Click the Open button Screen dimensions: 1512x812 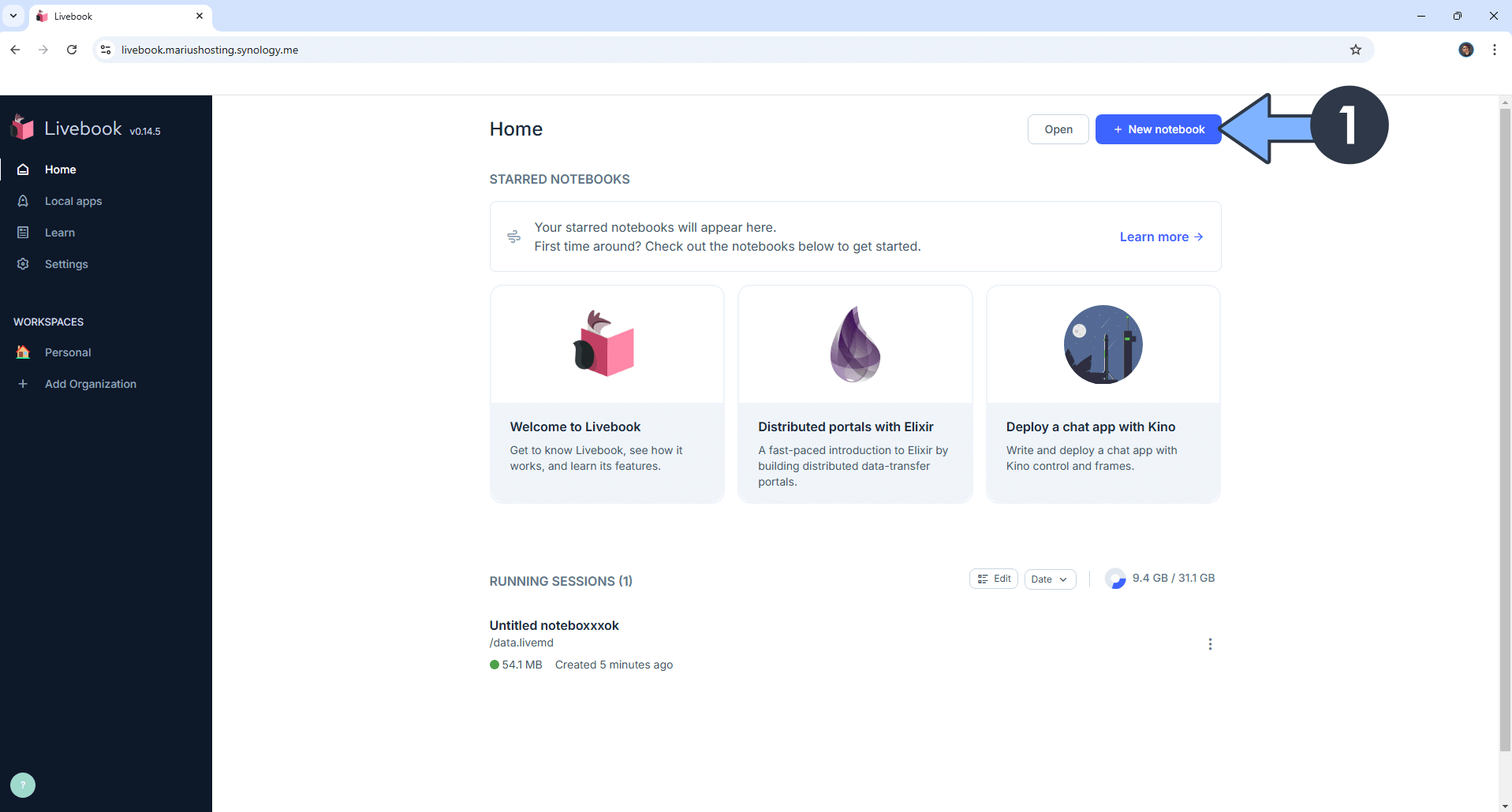[1058, 129]
